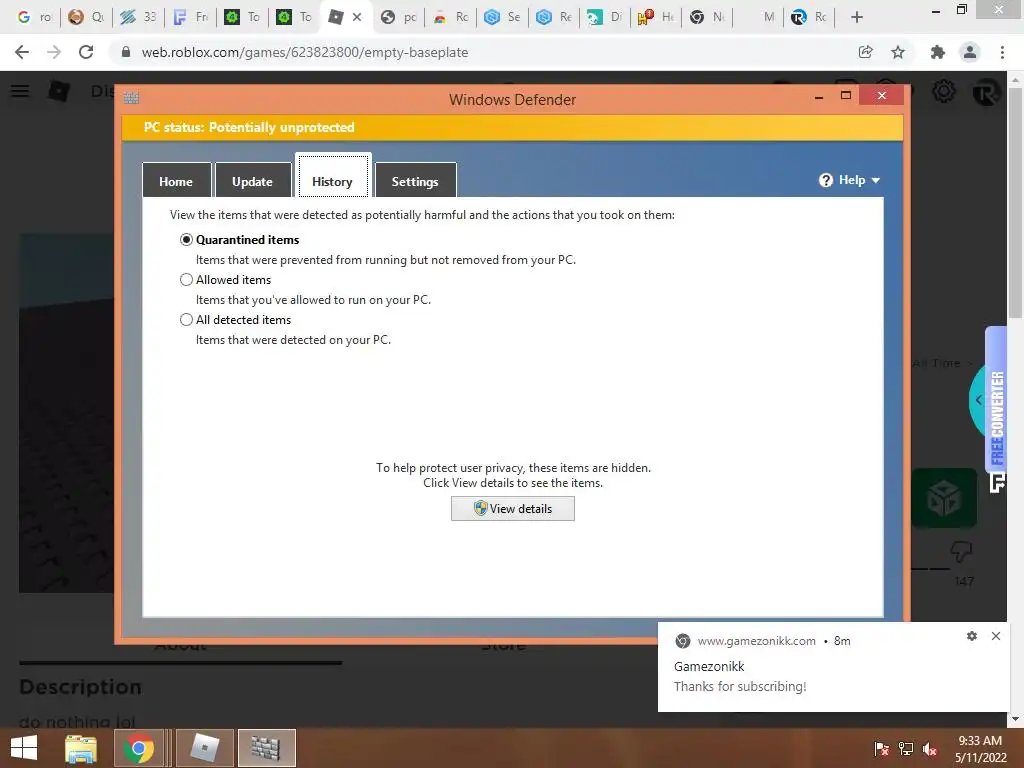Image resolution: width=1024 pixels, height=768 pixels.
Task: Click the View details button
Action: 513,509
